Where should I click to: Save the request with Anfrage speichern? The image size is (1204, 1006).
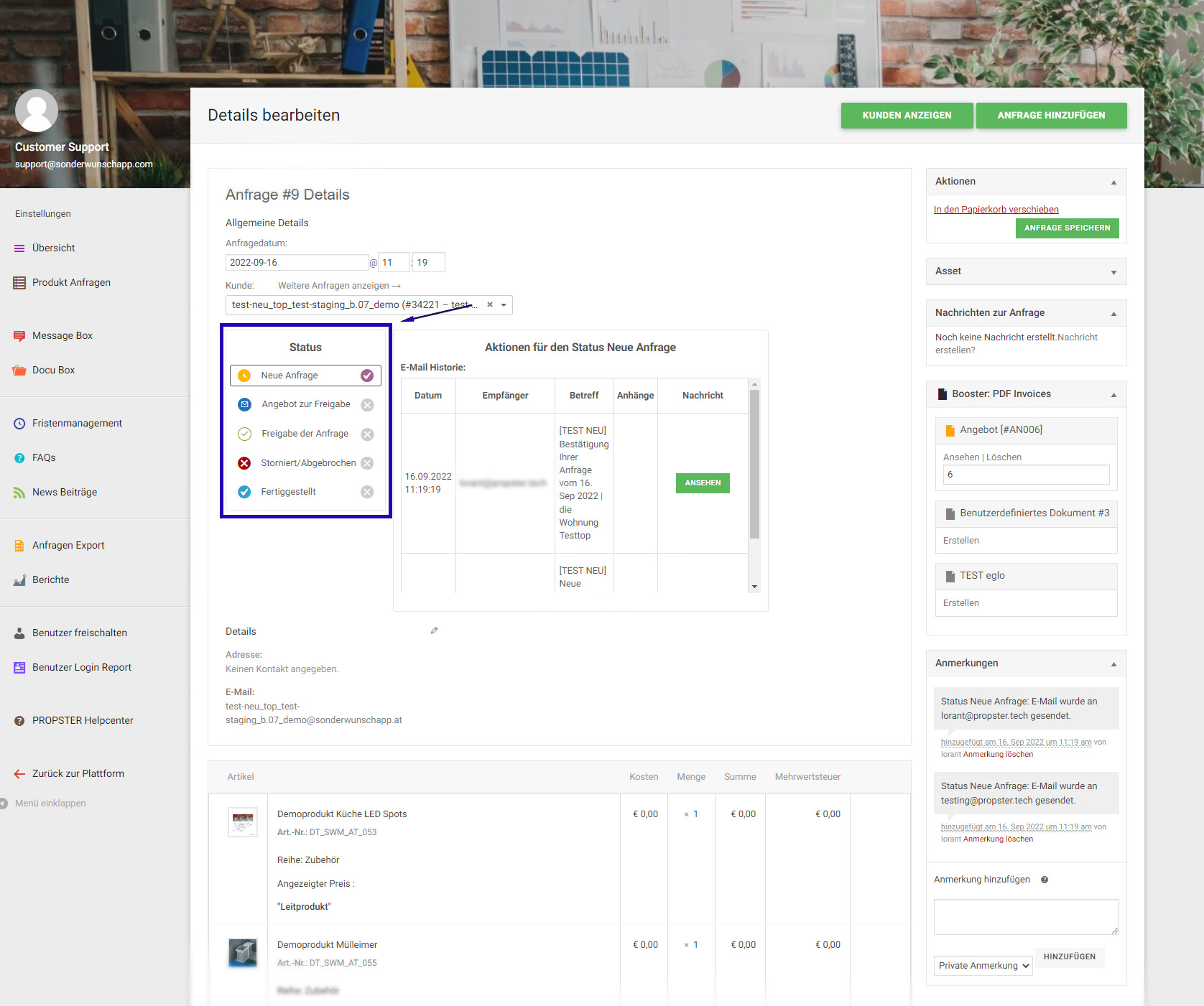click(1067, 228)
